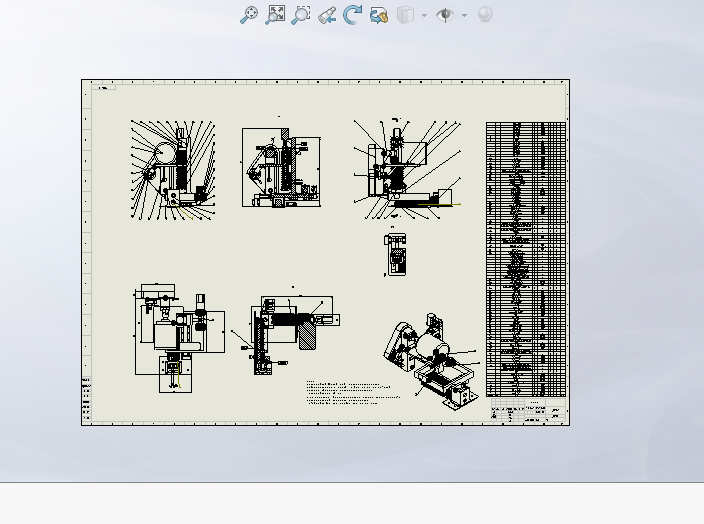704x524 pixels.
Task: Select the isometric view of the assembly
Action: pyautogui.click(x=431, y=361)
